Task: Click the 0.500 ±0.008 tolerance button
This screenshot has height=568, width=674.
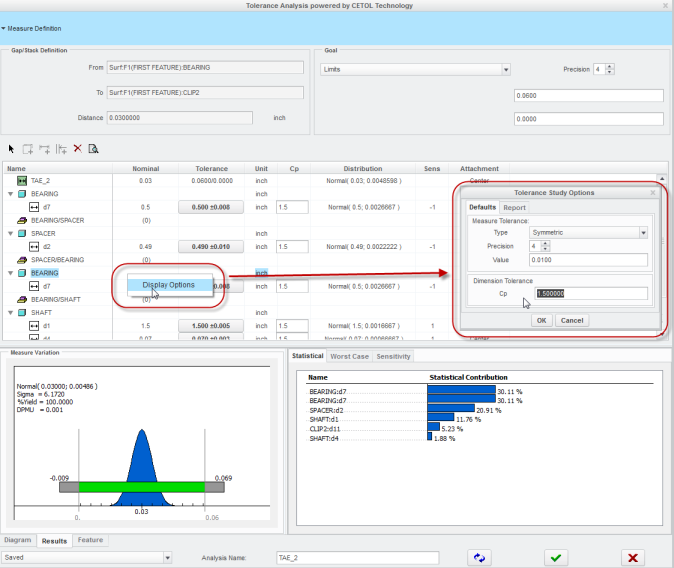Action: pyautogui.click(x=211, y=207)
